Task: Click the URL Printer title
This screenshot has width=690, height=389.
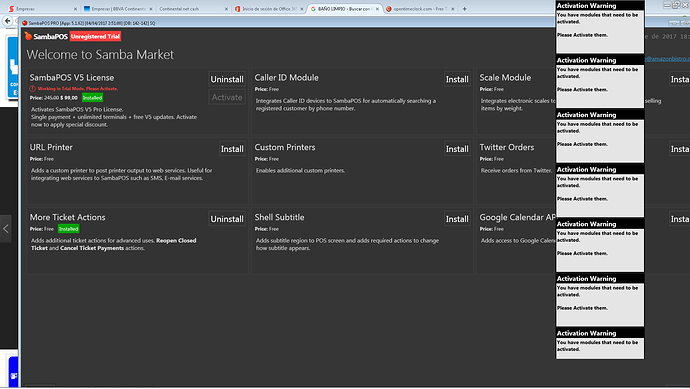Action: tap(51, 147)
